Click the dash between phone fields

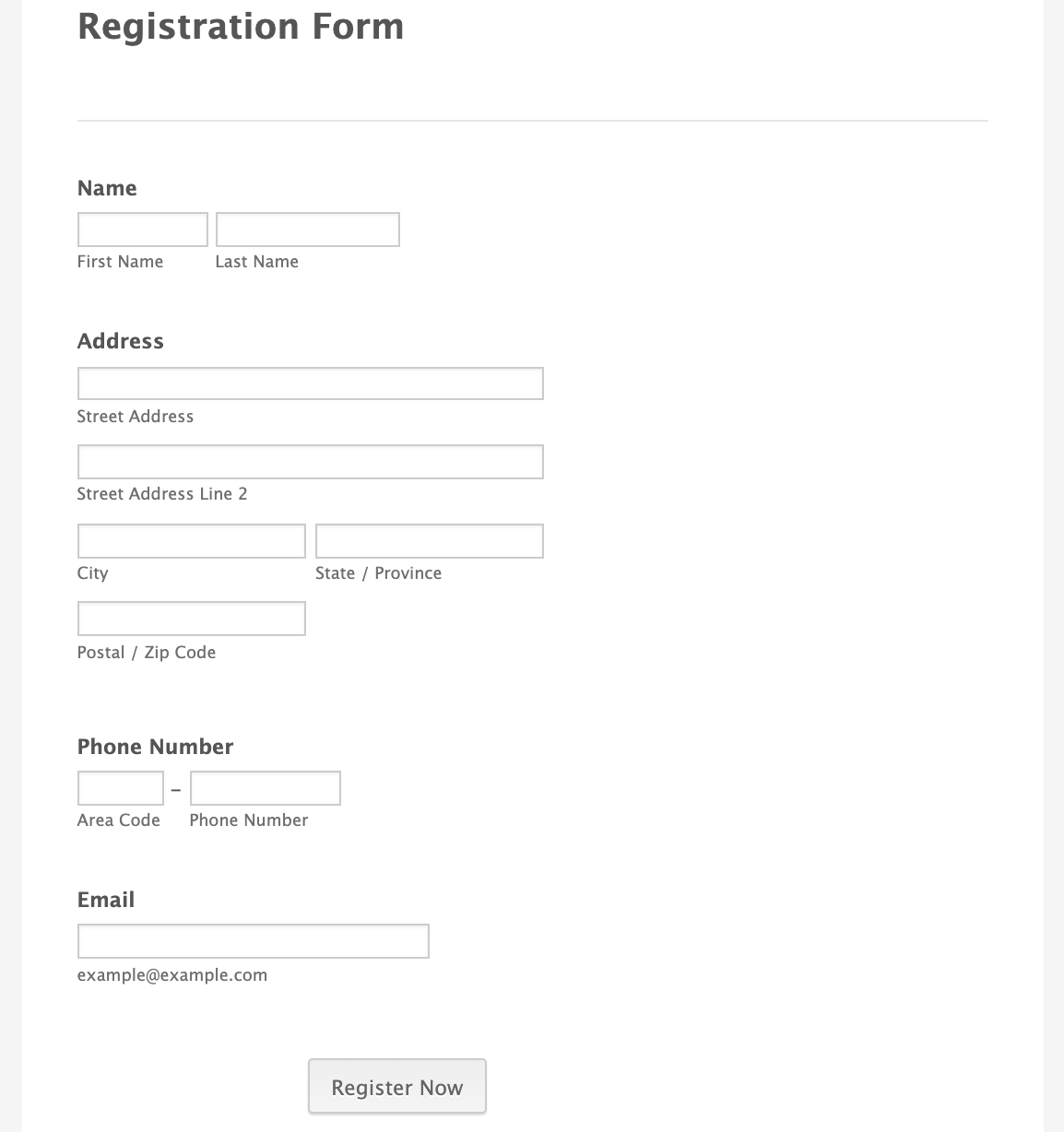click(176, 787)
